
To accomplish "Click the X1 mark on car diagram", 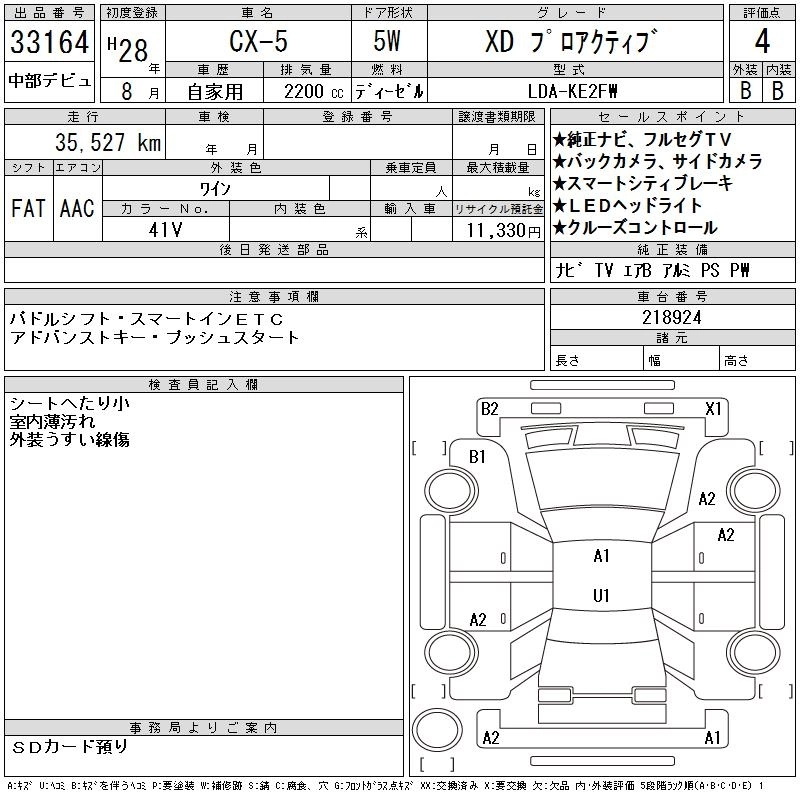I will click(713, 408).
